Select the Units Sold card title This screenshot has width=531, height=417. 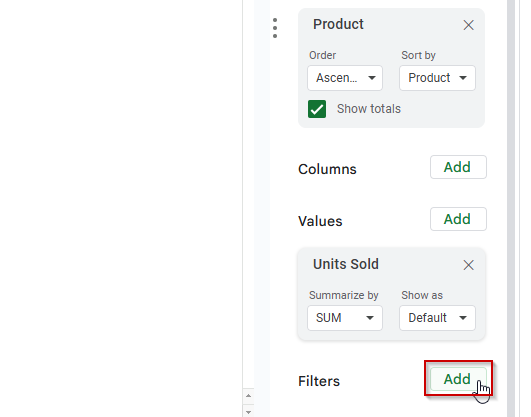(345, 264)
